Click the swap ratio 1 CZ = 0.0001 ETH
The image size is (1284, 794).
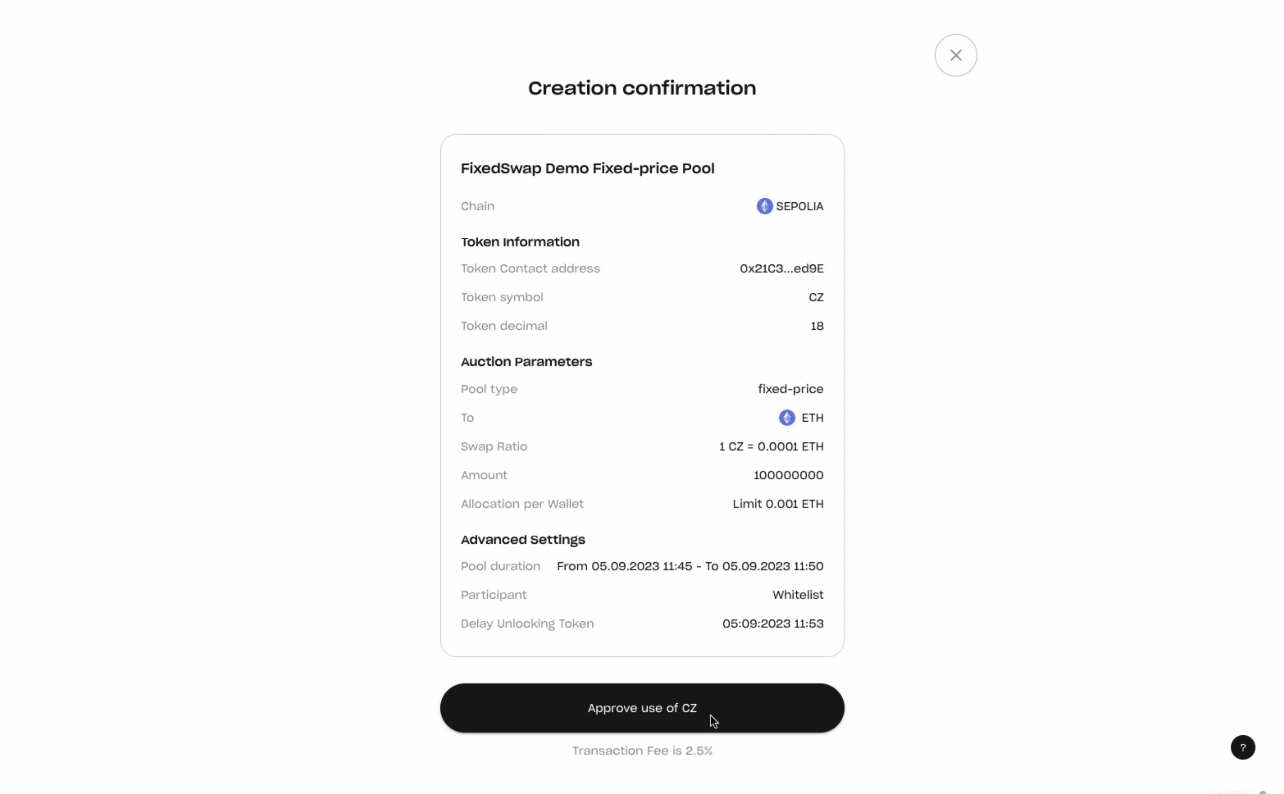pos(771,447)
